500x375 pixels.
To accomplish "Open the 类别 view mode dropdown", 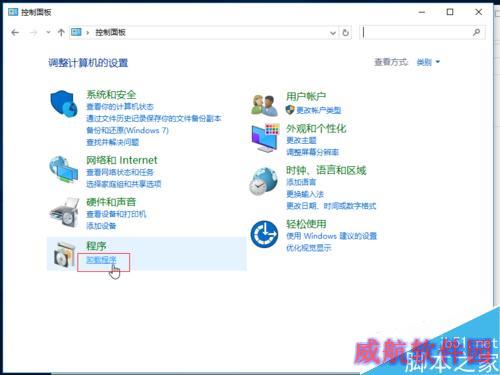I will (428, 62).
